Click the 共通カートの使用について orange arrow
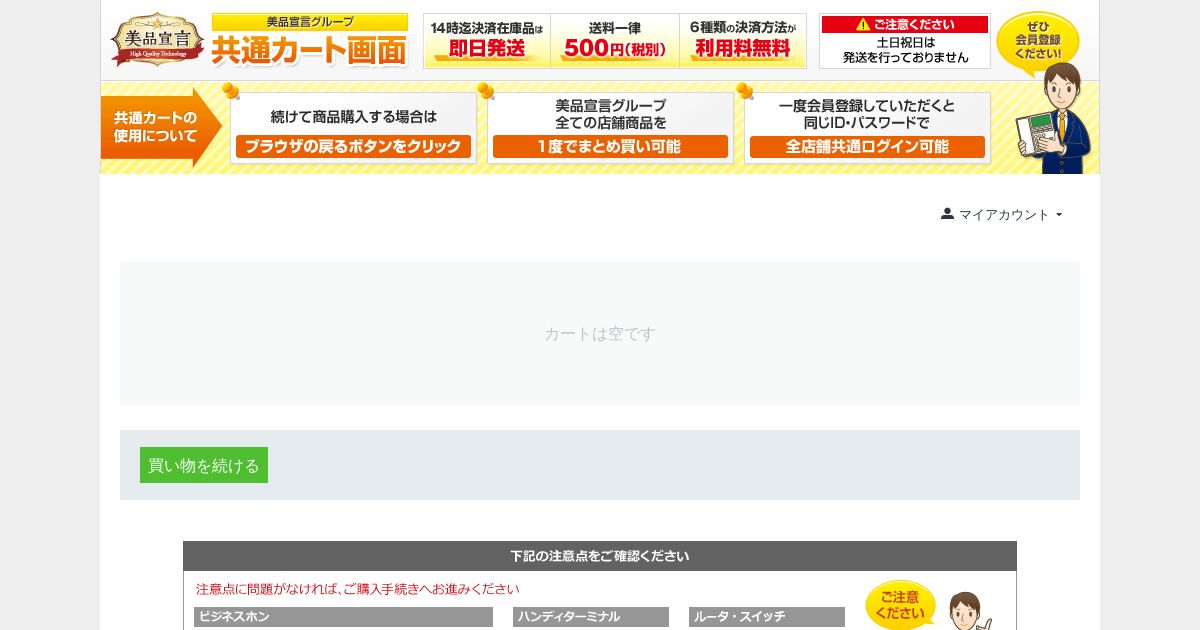 coord(160,127)
